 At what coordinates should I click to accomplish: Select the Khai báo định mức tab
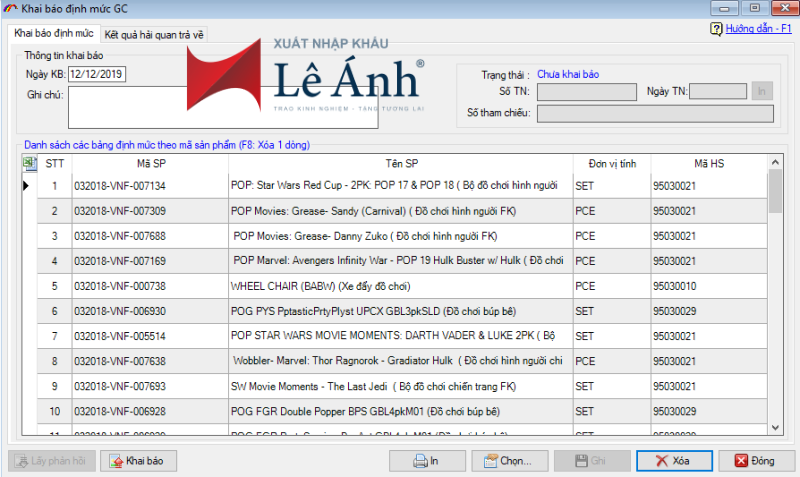(54, 34)
